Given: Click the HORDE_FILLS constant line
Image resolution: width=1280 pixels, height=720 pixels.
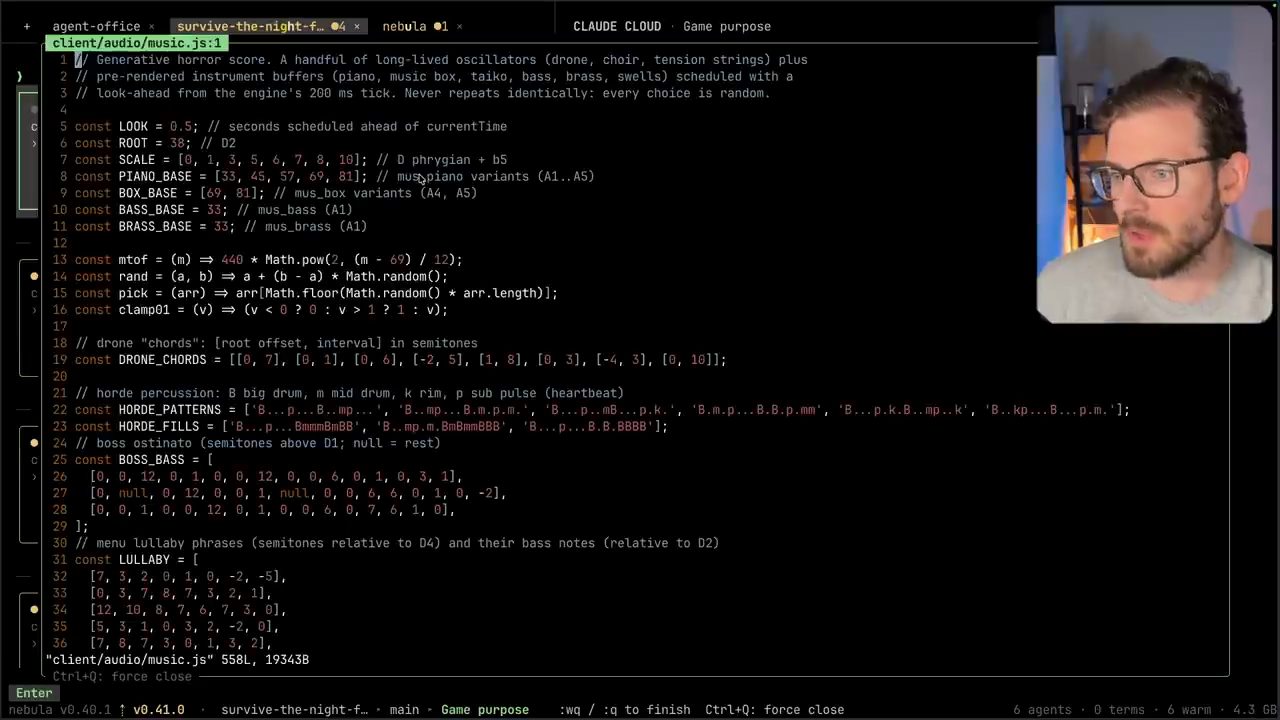Looking at the screenshot, I should tap(371, 427).
